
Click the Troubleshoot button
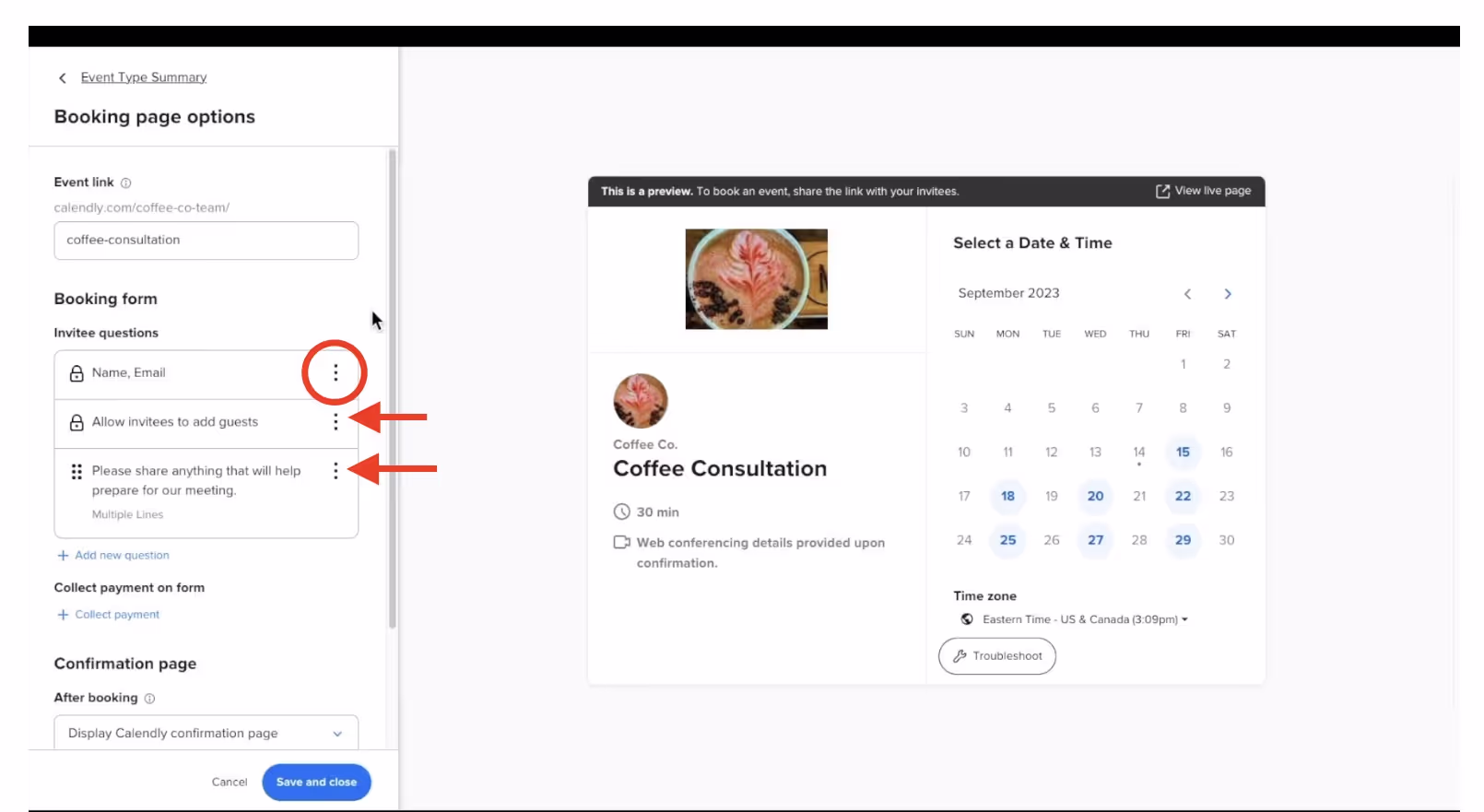(x=997, y=656)
